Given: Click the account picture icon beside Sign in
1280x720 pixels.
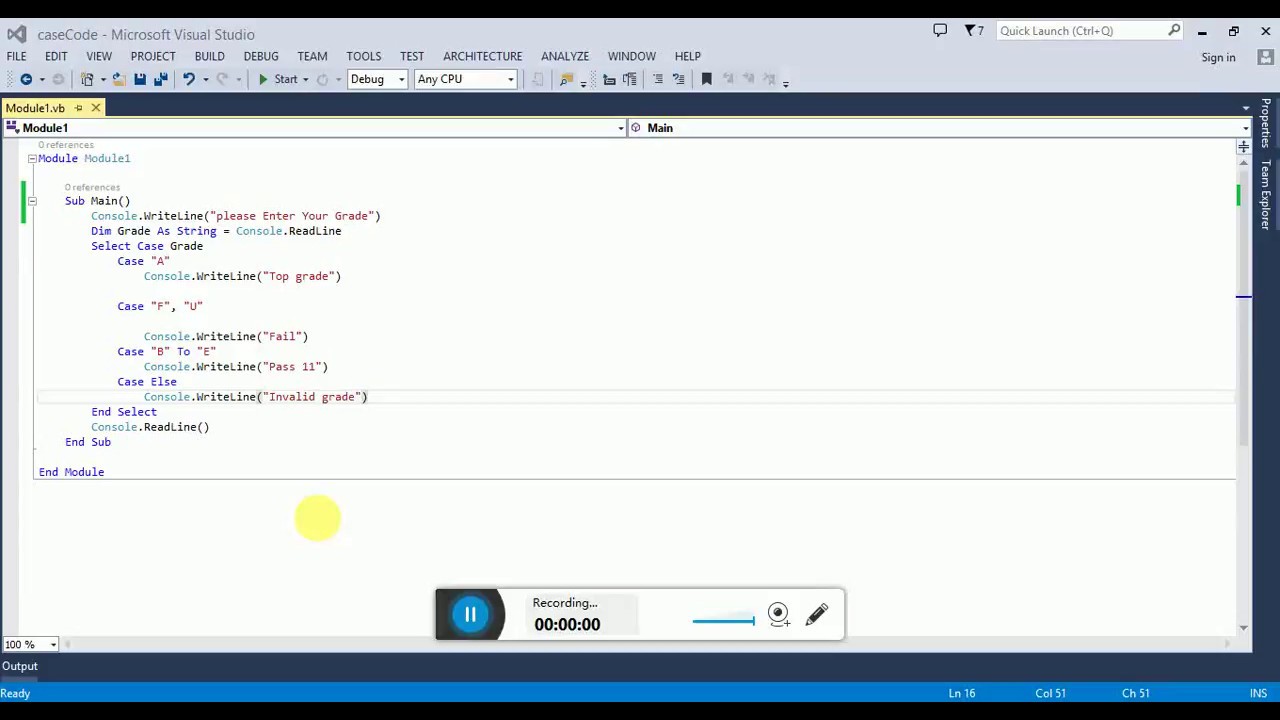Looking at the screenshot, I should (x=1265, y=57).
